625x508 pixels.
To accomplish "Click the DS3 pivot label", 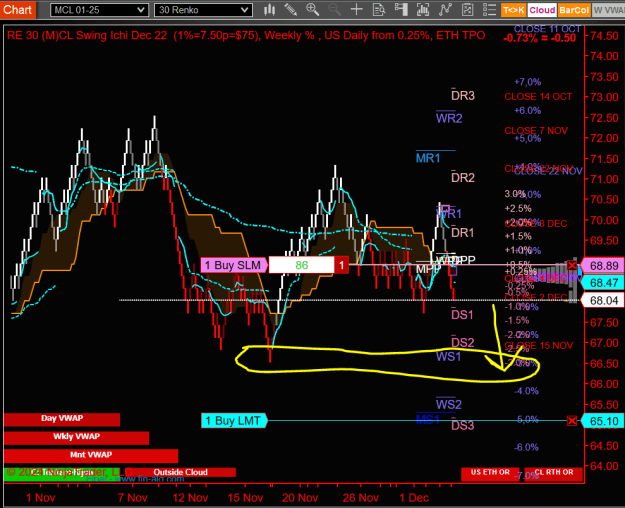I will tap(463, 425).
